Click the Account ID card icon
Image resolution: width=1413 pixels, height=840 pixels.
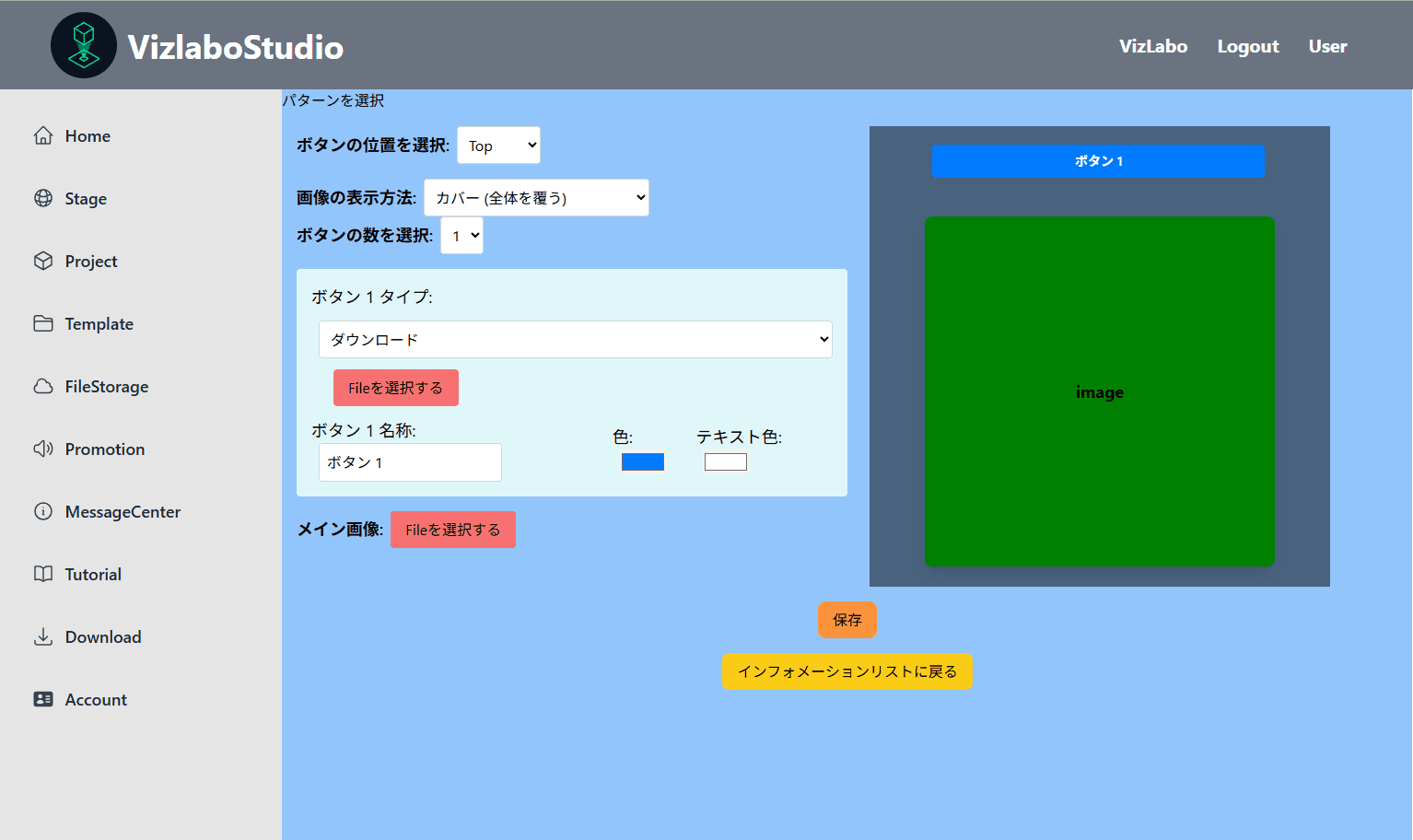click(43, 700)
